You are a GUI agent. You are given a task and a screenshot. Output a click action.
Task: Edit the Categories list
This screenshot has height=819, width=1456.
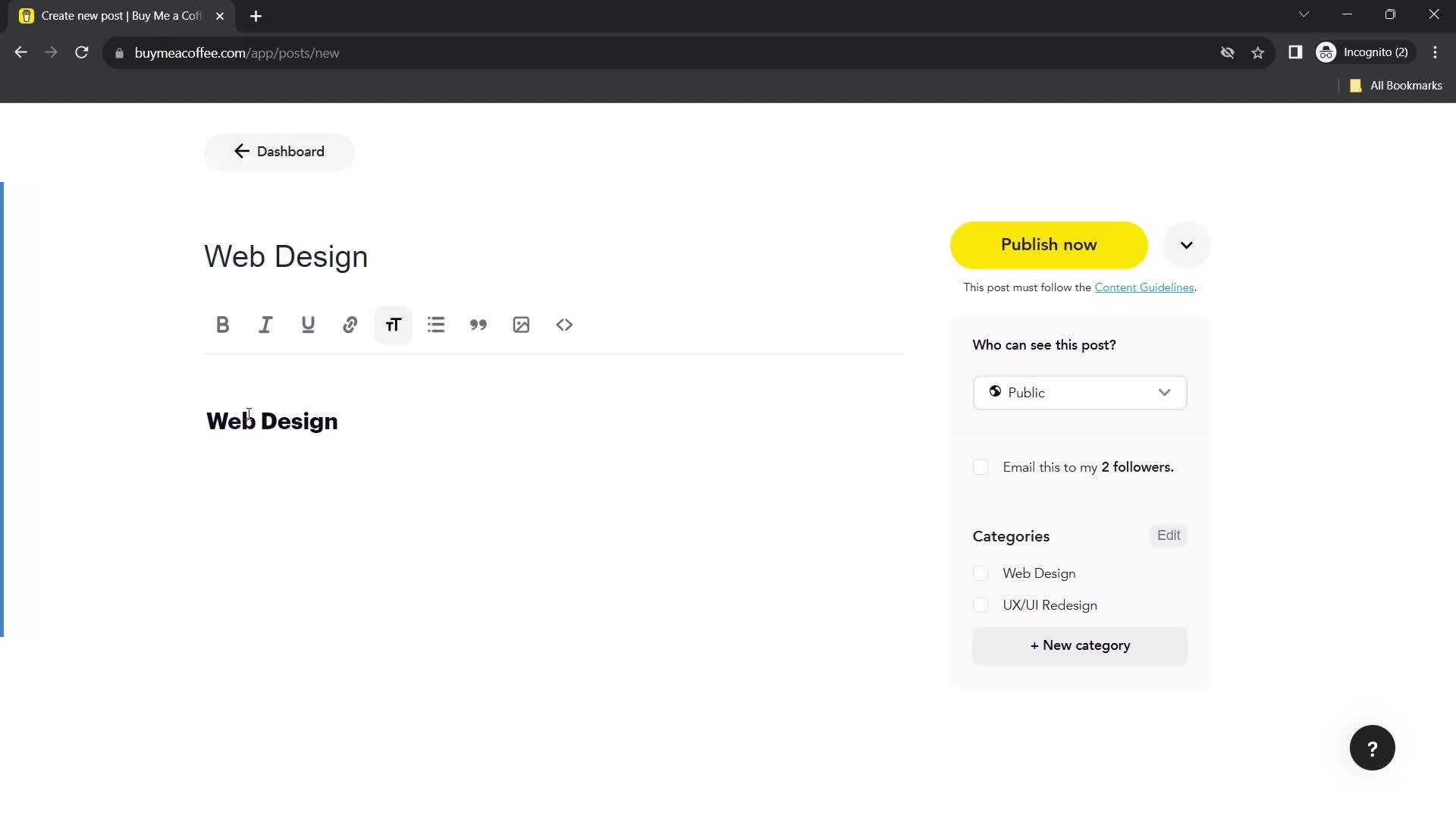click(x=1168, y=535)
